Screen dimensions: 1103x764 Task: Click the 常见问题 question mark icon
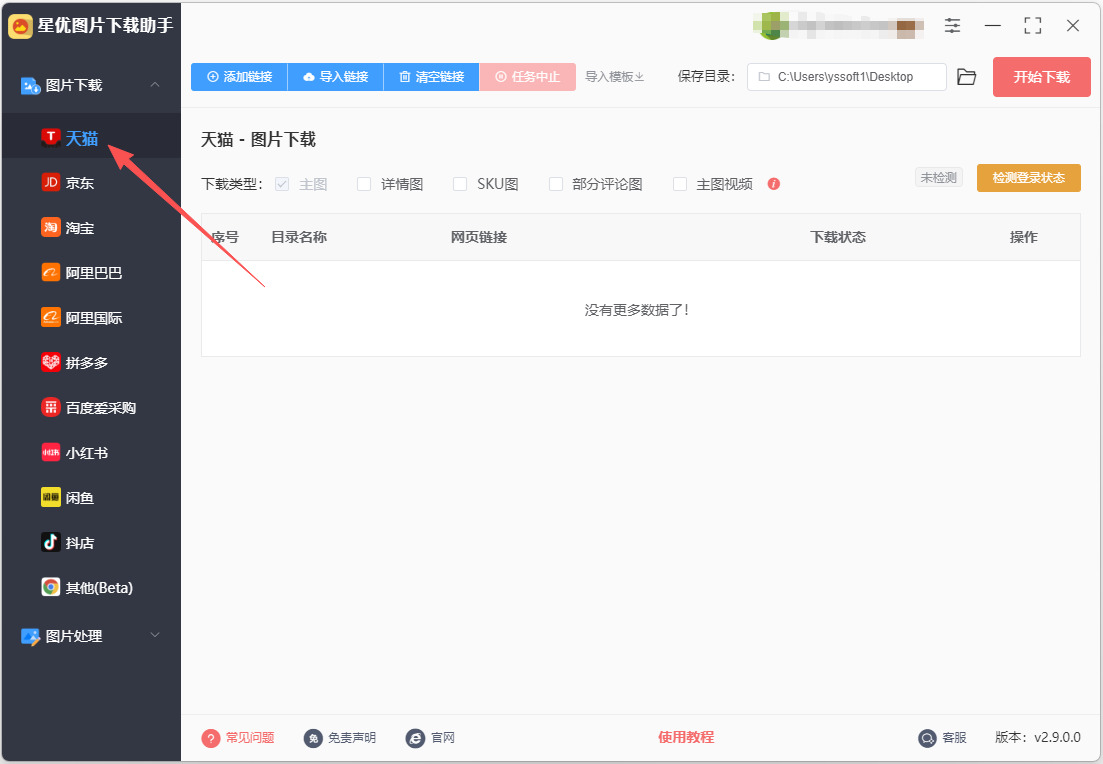pos(211,738)
